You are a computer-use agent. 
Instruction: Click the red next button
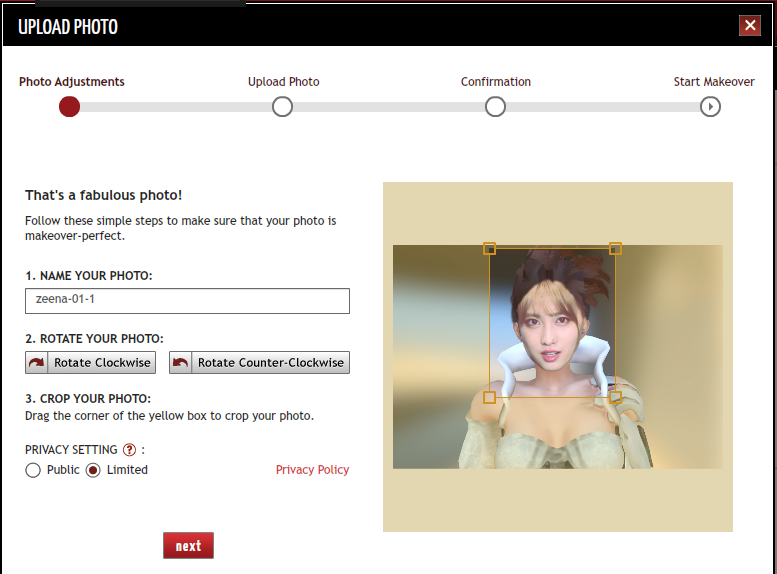point(188,546)
